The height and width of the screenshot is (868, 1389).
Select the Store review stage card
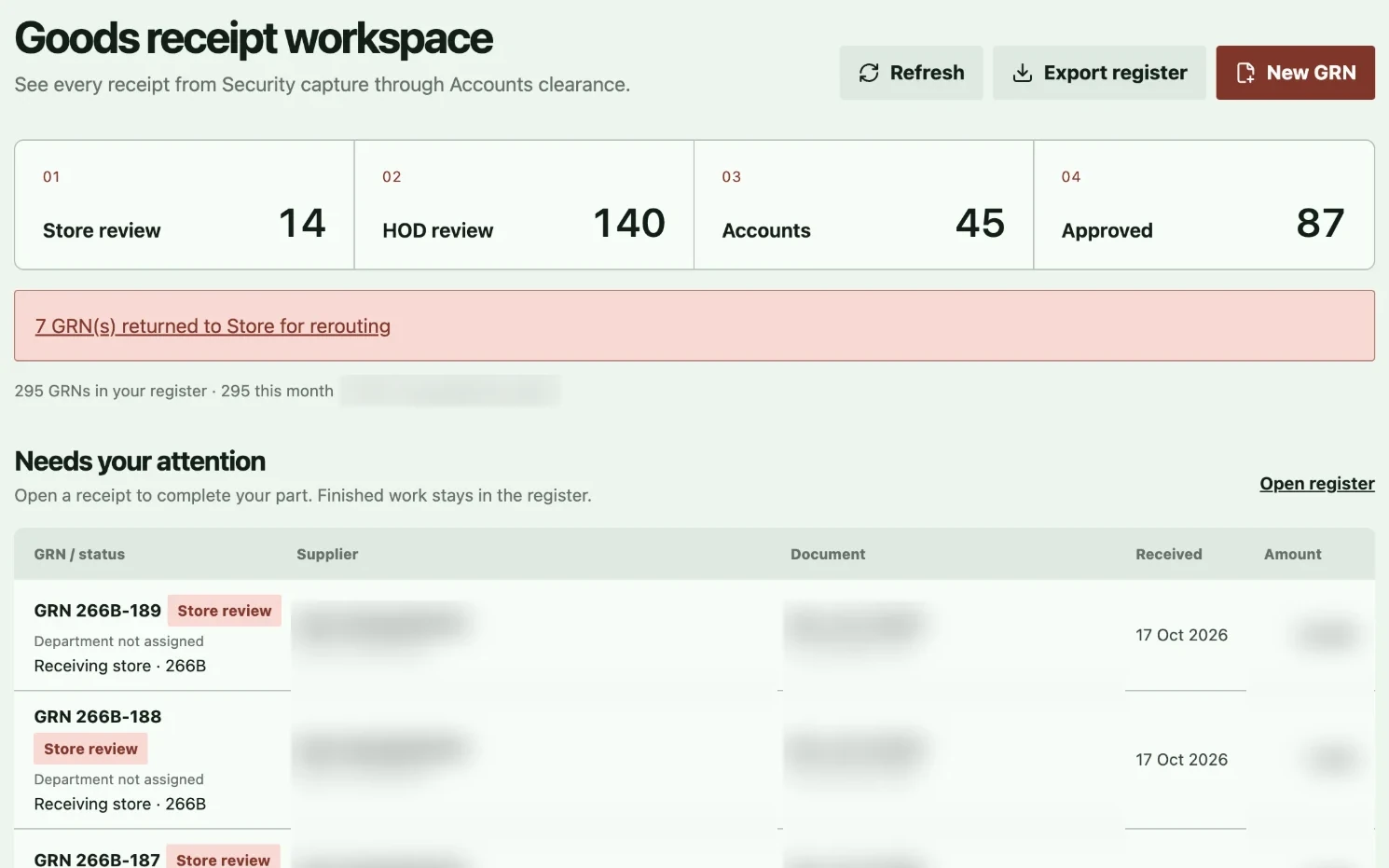pos(185,205)
